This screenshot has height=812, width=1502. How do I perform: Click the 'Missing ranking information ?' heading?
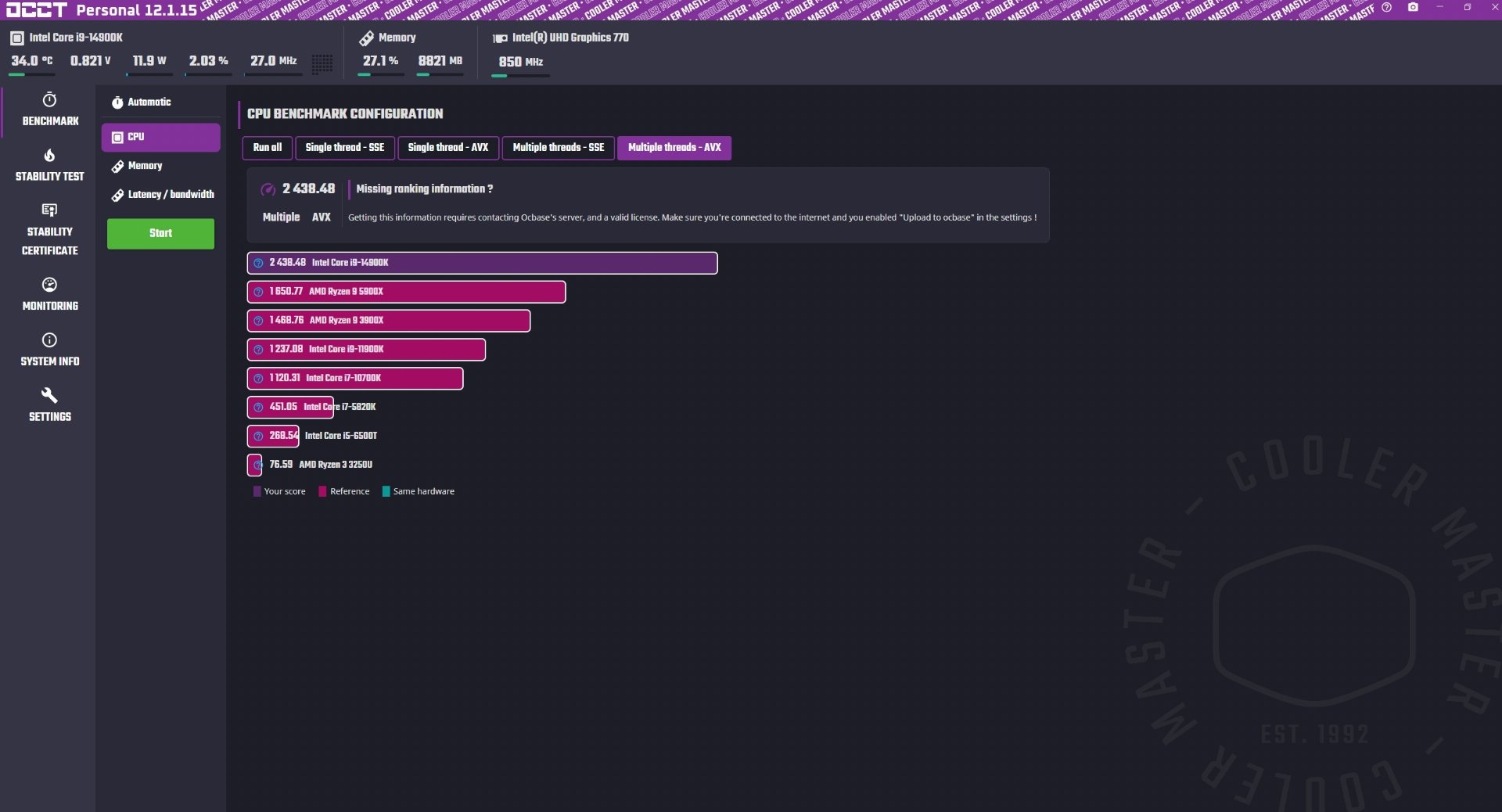pyautogui.click(x=425, y=189)
